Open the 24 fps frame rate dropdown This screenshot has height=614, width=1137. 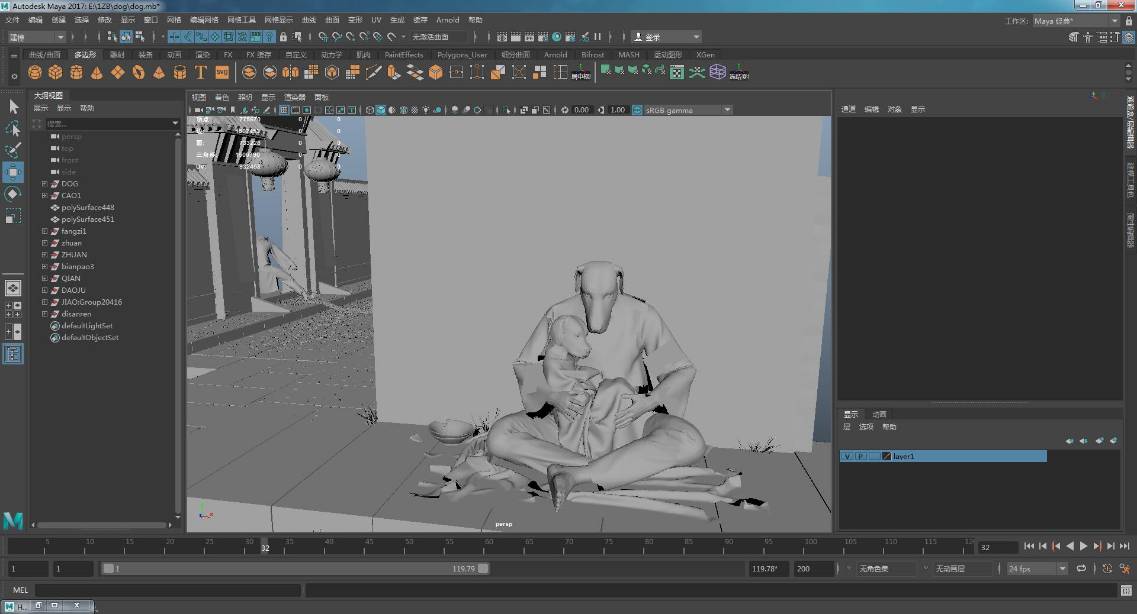tap(1036, 568)
